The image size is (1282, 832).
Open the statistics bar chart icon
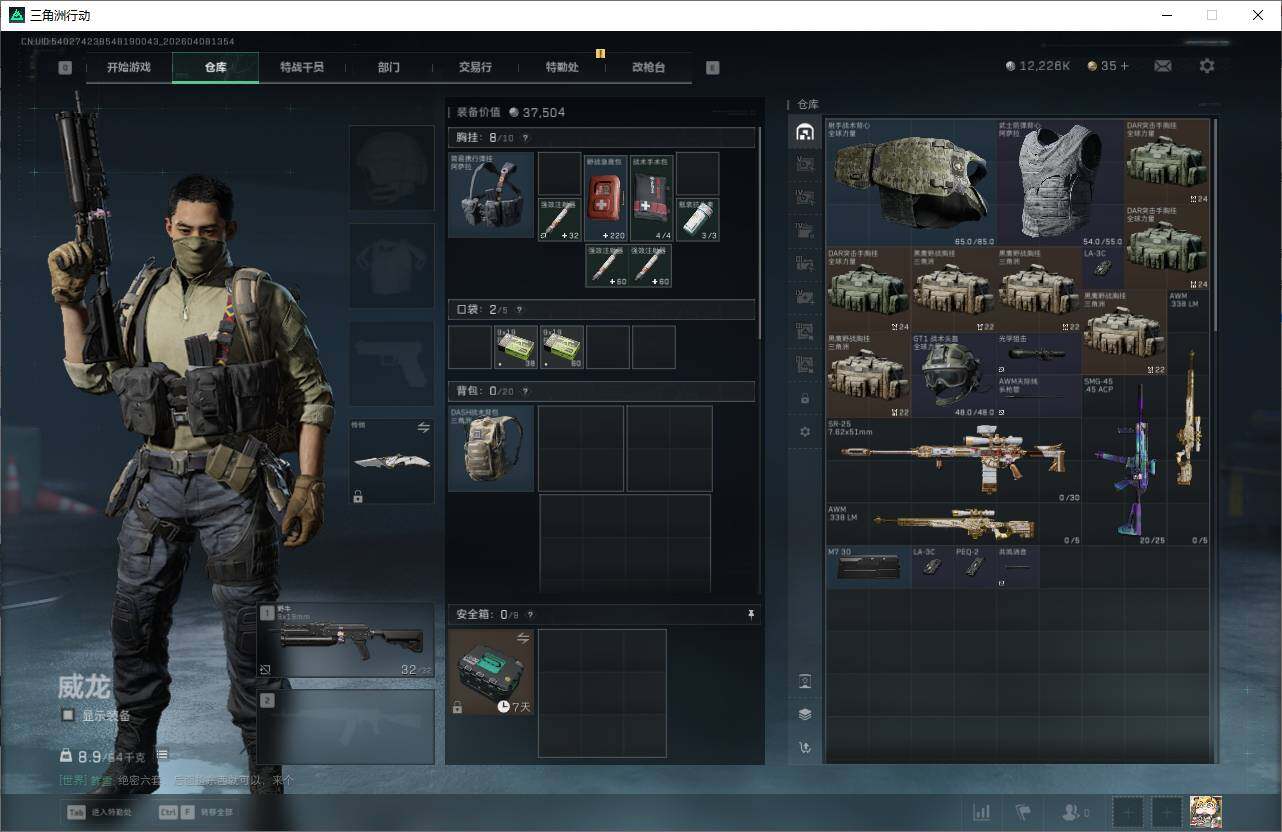coord(982,812)
